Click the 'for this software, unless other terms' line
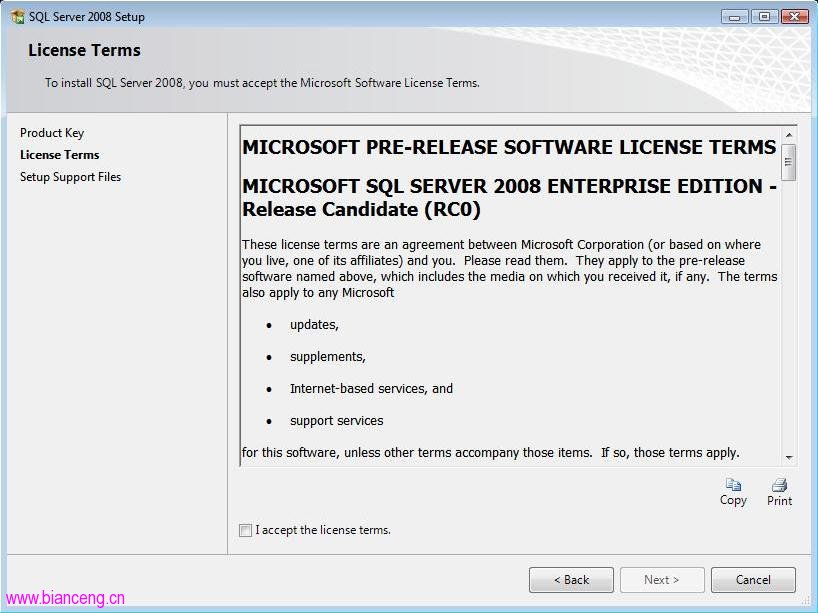Image resolution: width=818 pixels, height=613 pixels. point(490,452)
